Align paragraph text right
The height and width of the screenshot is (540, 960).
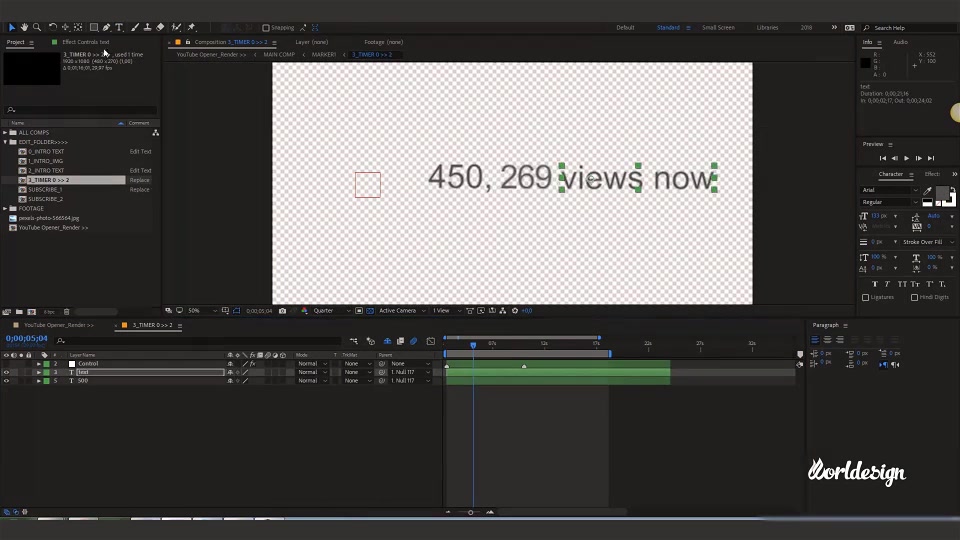pyautogui.click(x=840, y=340)
